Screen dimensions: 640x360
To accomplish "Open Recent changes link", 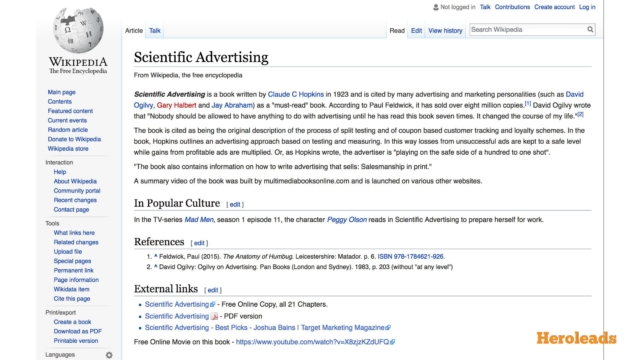I will (x=75, y=200).
